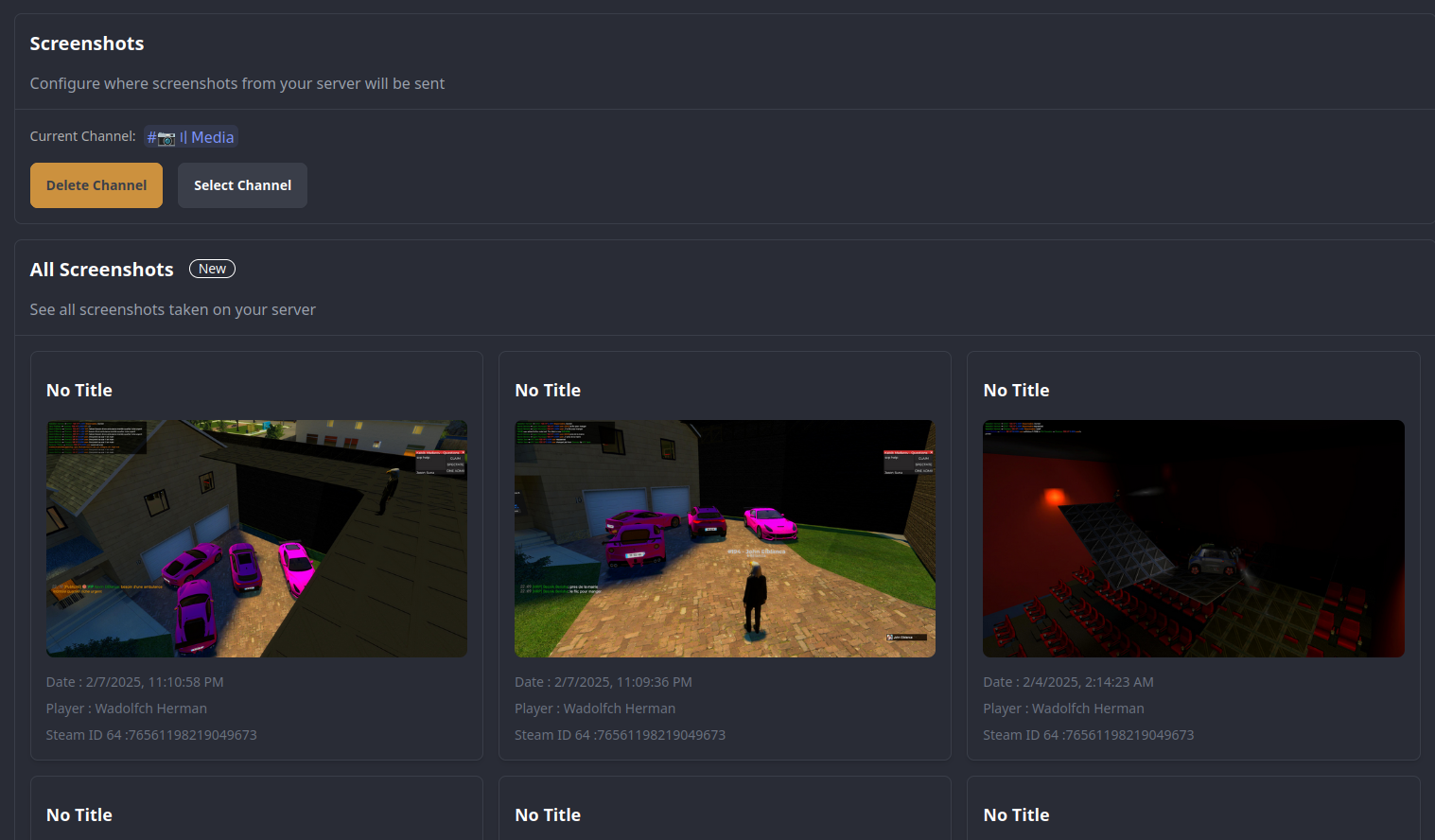The image size is (1435, 840).
Task: Open screenshot thumbnail dated 2/4/2025 2:14:23 AM
Action: pos(1194,538)
